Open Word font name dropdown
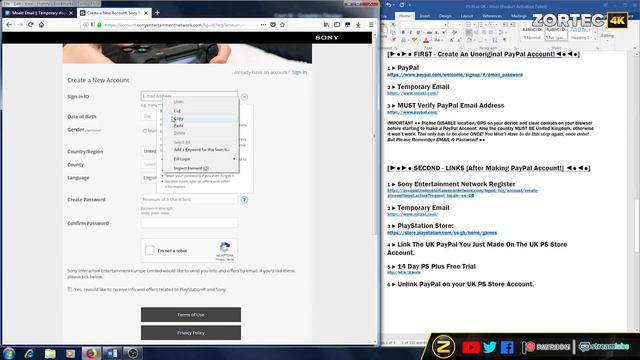 pyautogui.click(x=445, y=24)
